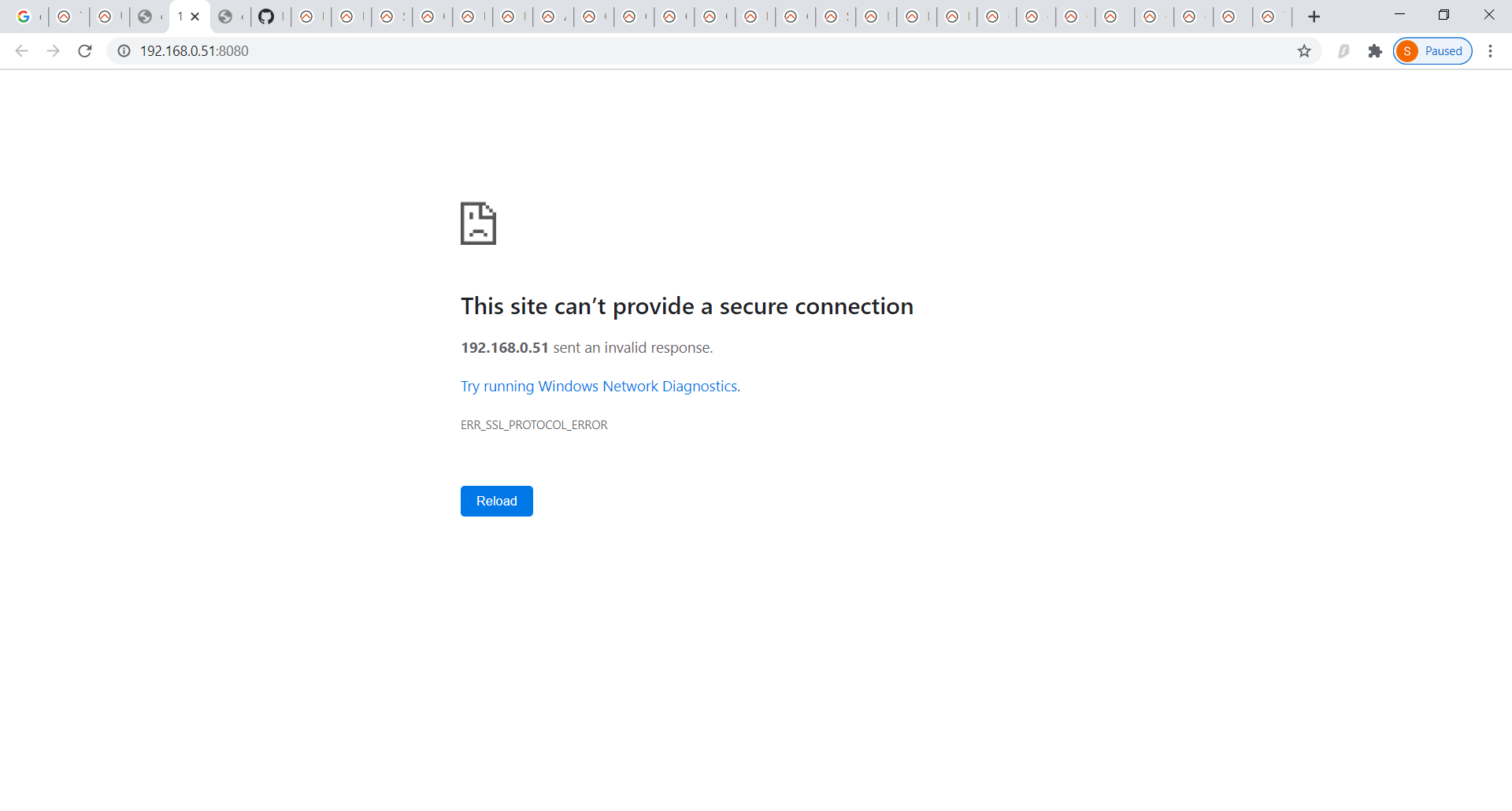Click the forward navigation arrow
Image resolution: width=1512 pixels, height=811 pixels.
54,51
